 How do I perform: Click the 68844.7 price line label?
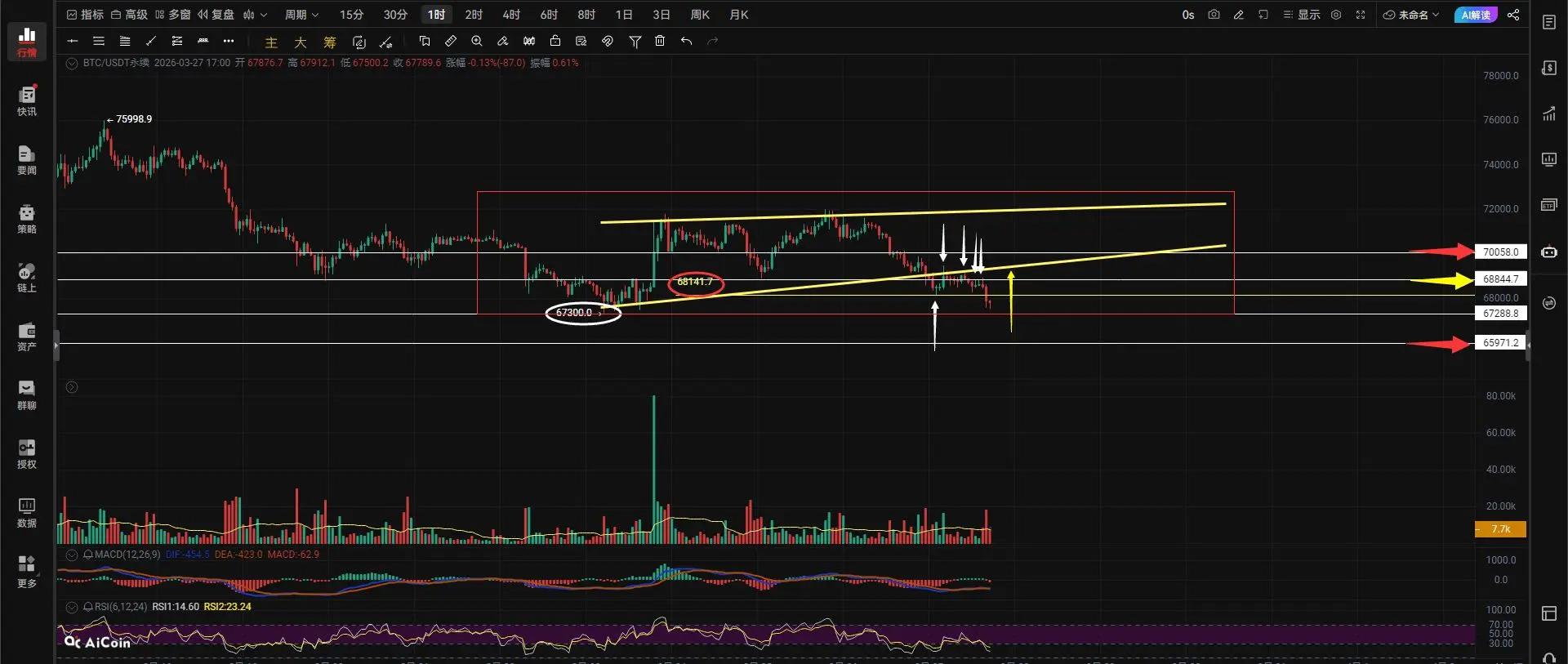[x=1500, y=279]
